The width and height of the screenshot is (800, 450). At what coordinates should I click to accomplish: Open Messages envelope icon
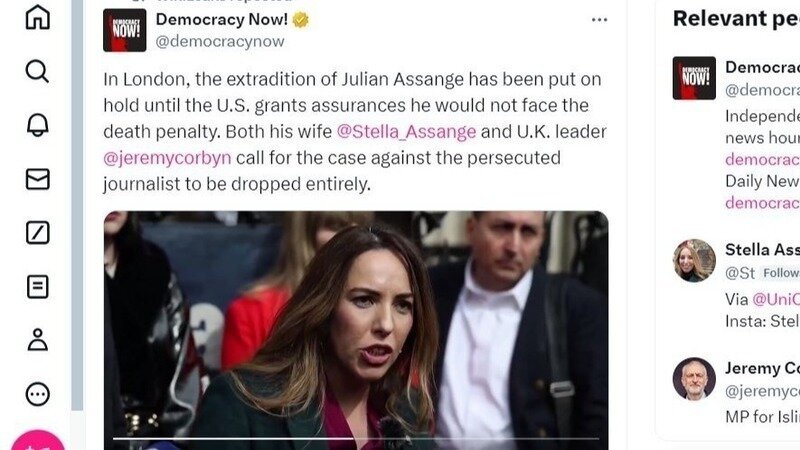click(x=38, y=179)
